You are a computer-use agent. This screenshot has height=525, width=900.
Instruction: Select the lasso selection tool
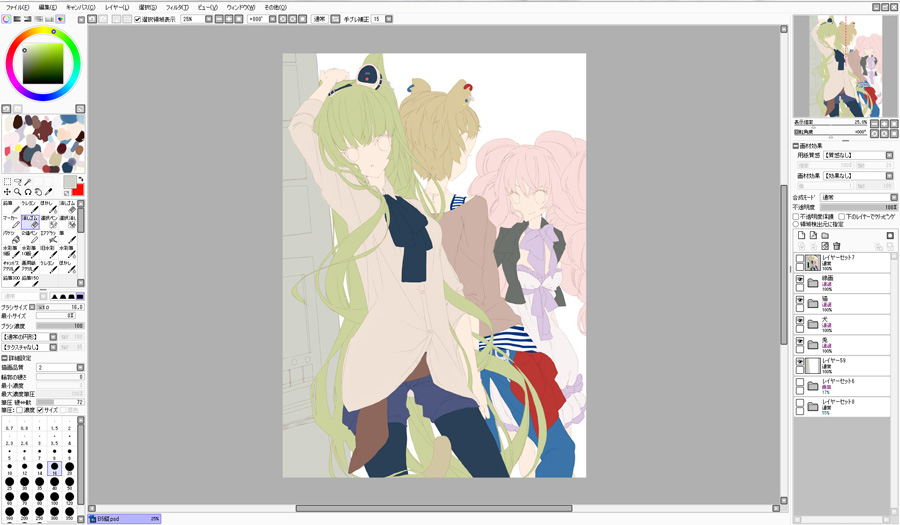tap(17, 182)
